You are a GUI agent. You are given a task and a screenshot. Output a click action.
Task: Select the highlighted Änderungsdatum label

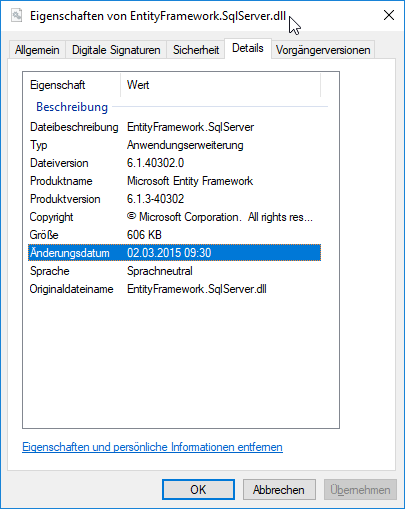tap(70, 253)
